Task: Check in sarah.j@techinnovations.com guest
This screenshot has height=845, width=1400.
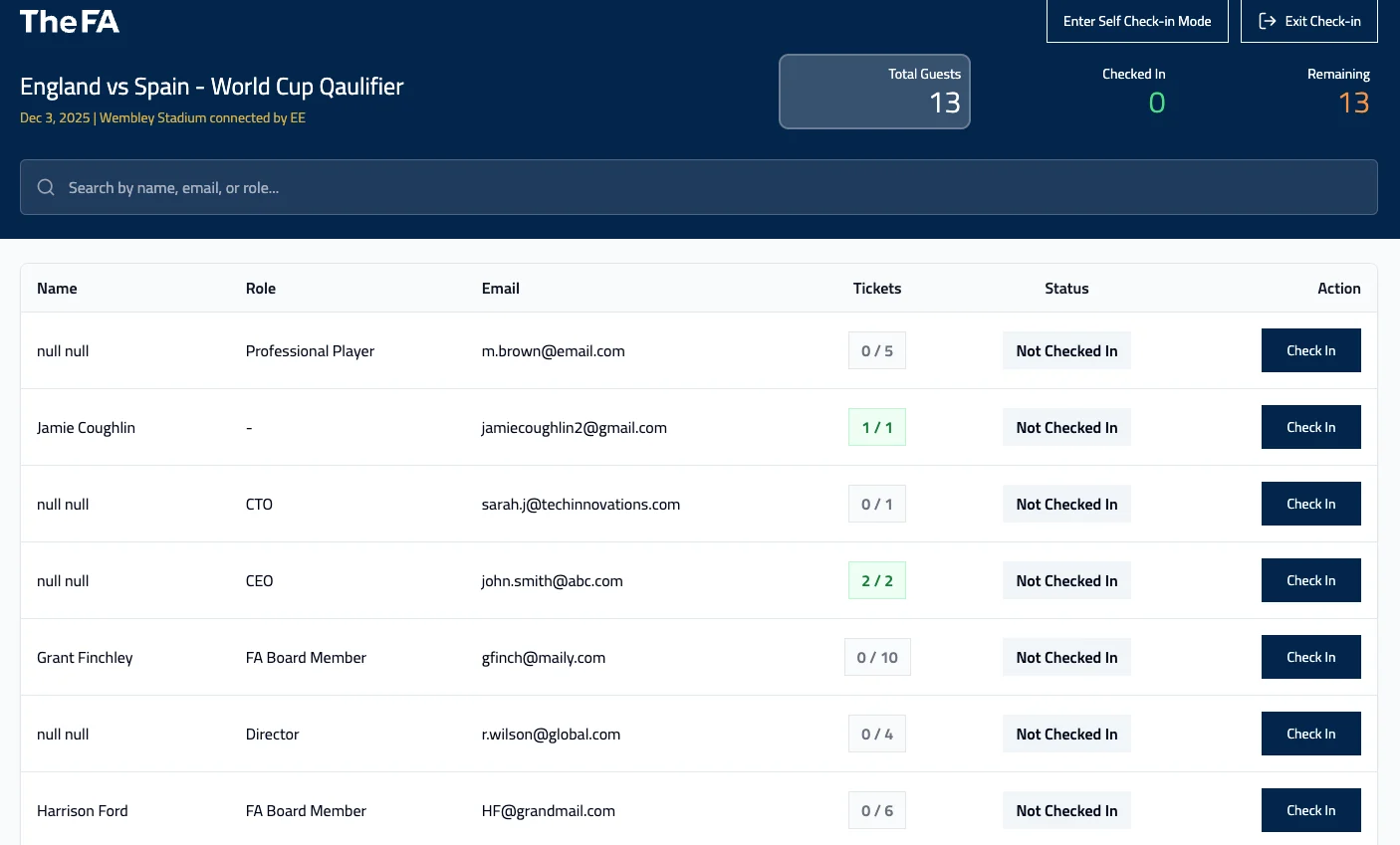Action: (1310, 504)
